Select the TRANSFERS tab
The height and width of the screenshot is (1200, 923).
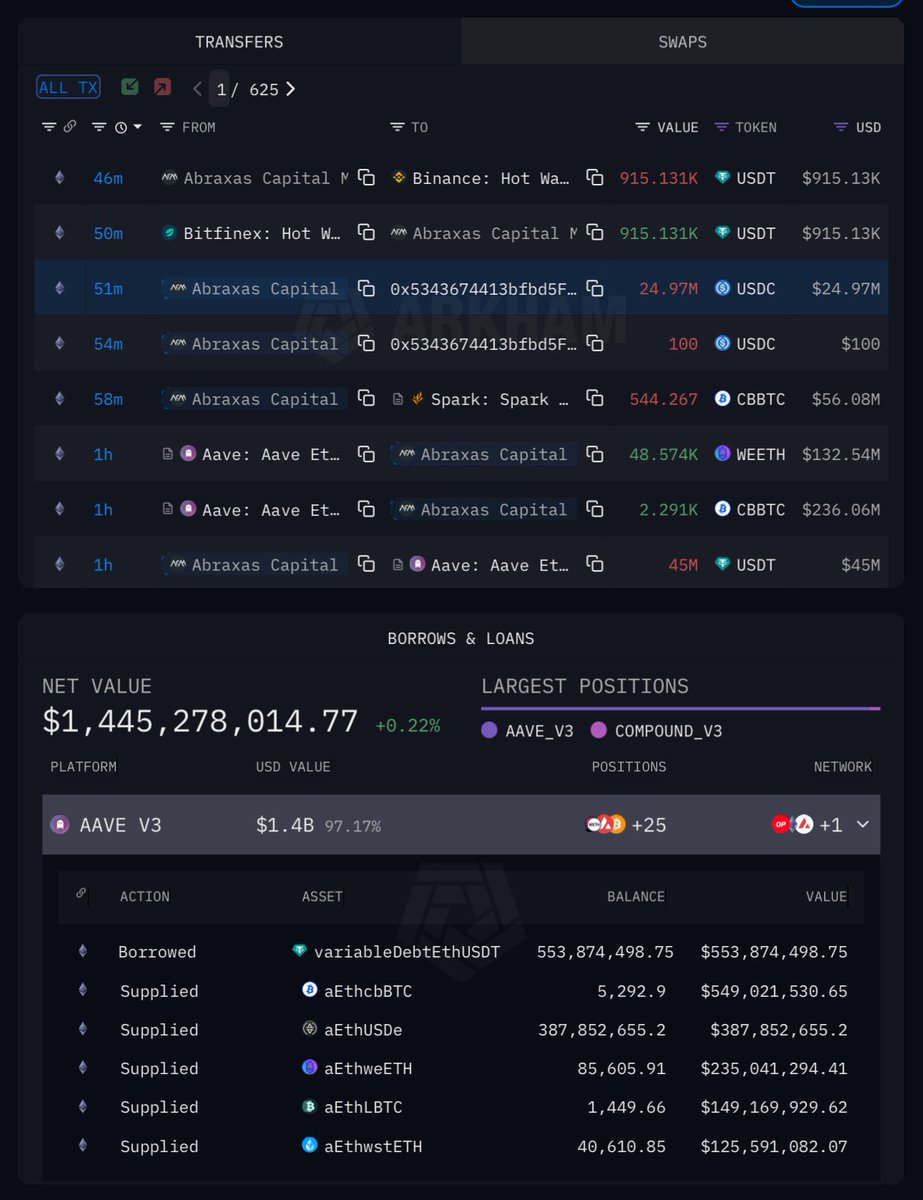pyautogui.click(x=239, y=42)
